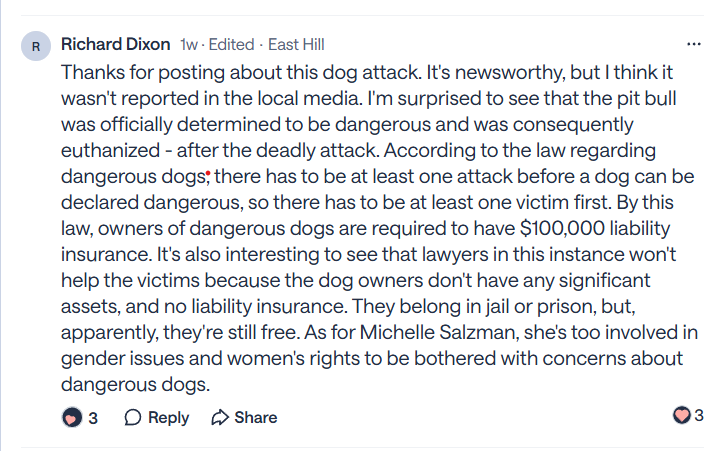Click the 'Edited' label in the header

point(229,45)
